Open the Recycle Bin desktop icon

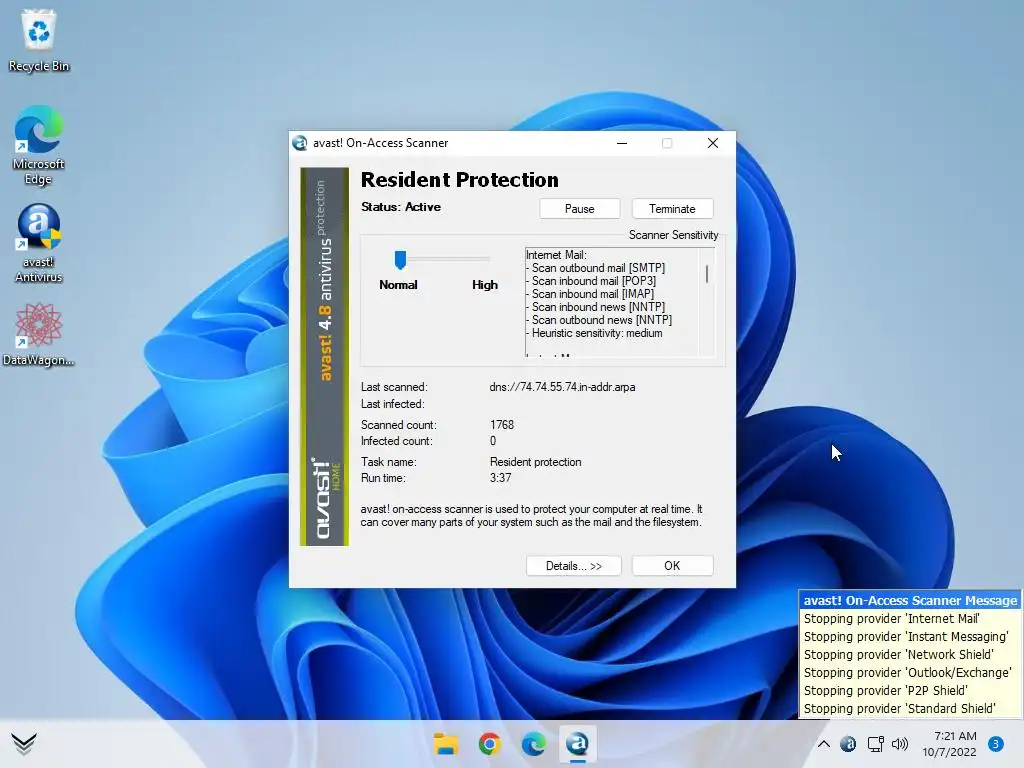point(39,40)
